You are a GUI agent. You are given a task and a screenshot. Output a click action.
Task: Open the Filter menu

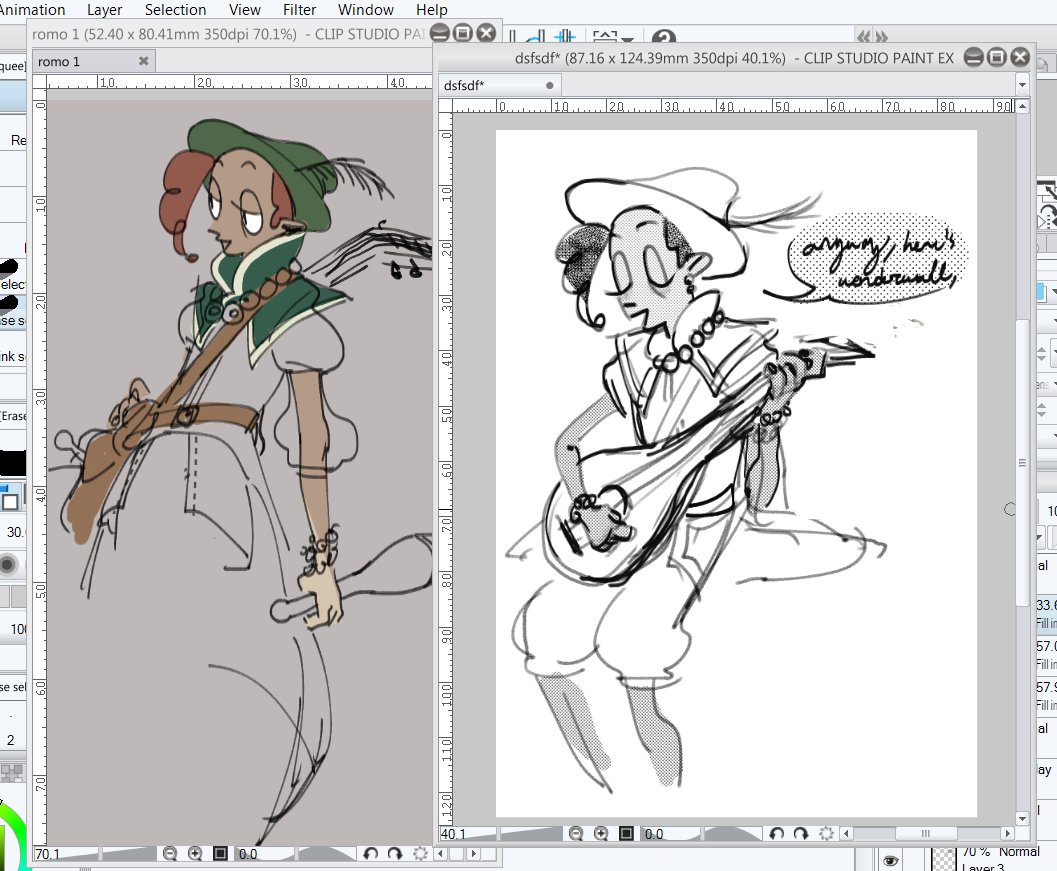point(299,10)
